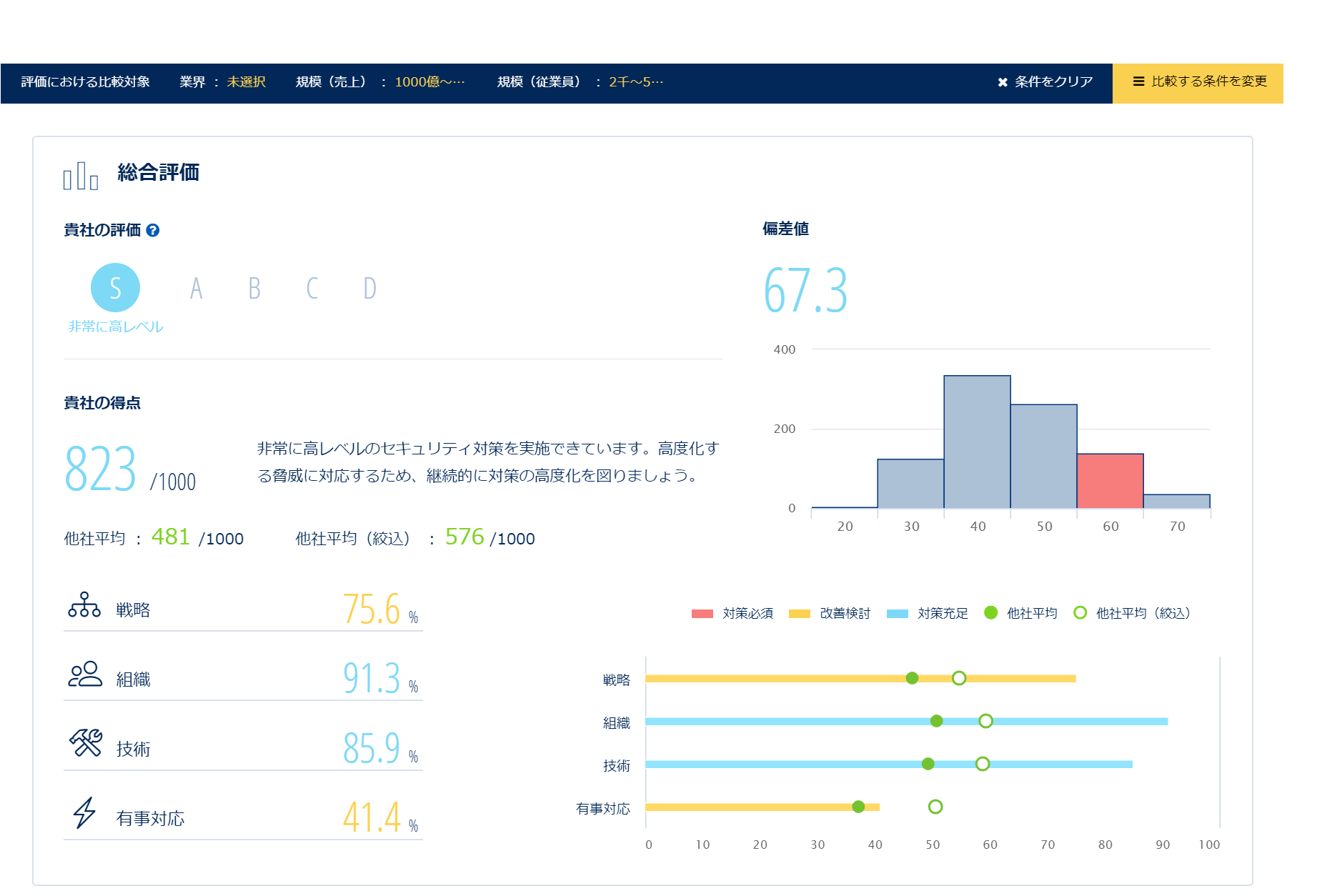Toggle the 他社平均(絞込) hollow dot legend
This screenshot has height=896, width=1342.
1080,612
